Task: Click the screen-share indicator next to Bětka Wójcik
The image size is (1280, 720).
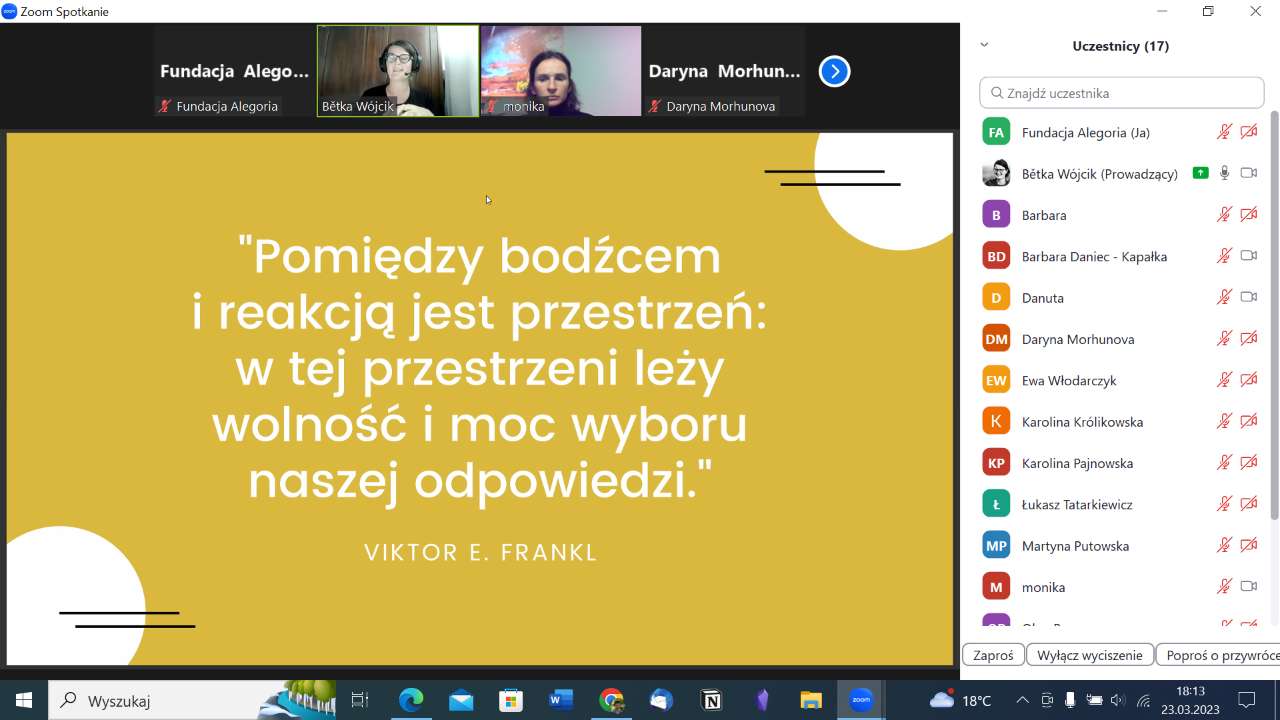Action: click(1200, 173)
